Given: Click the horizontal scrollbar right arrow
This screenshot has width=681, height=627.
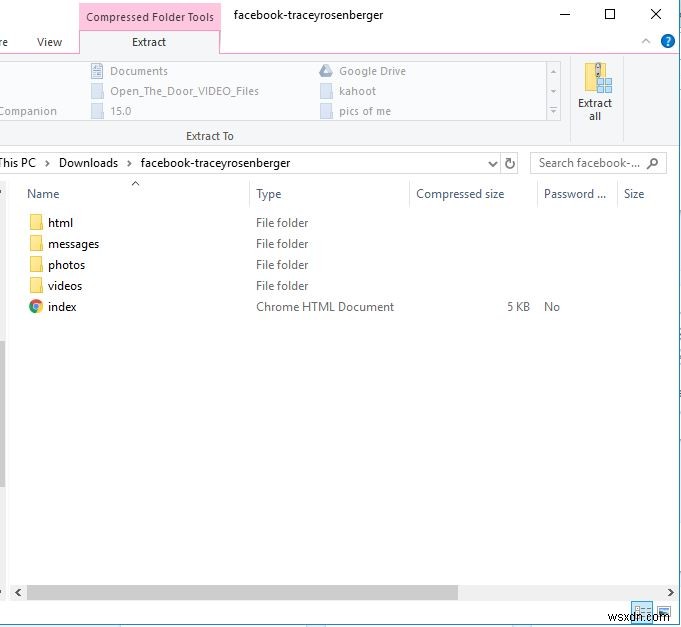Looking at the screenshot, I should [x=671, y=592].
